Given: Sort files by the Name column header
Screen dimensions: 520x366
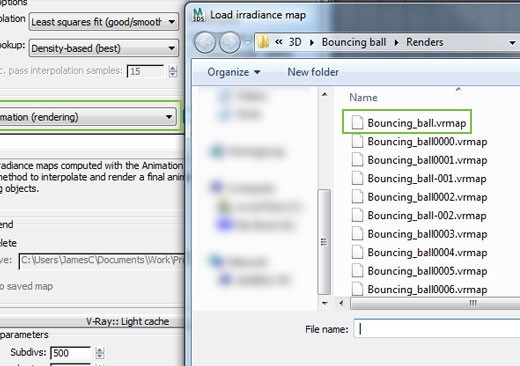Looking at the screenshot, I should click(363, 98).
